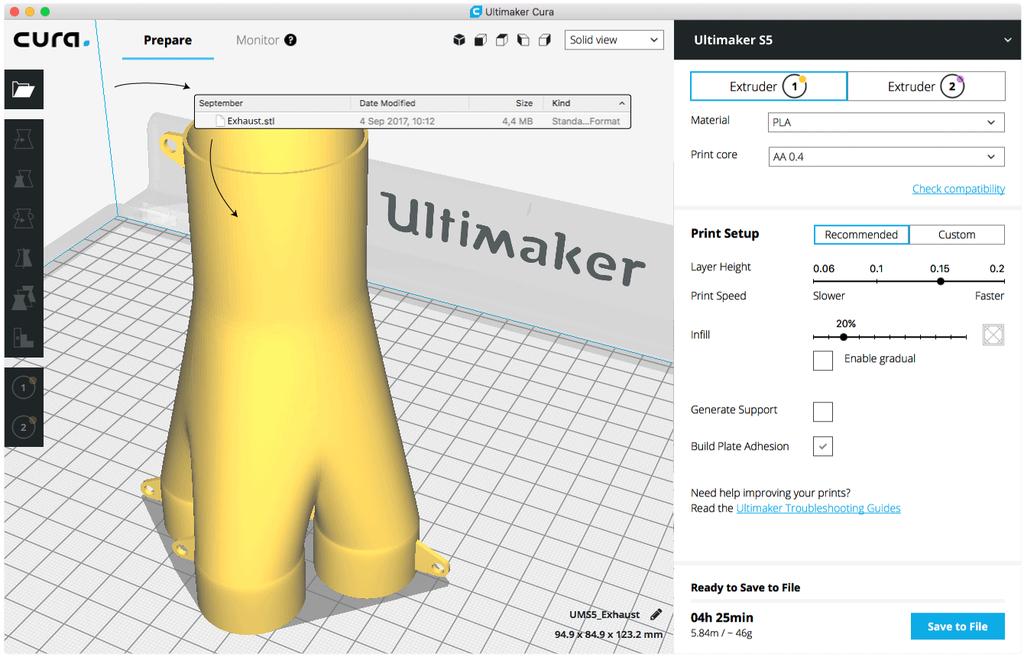Click the 5.84m / ~ 46g material usage
1024x657 pixels.
(x=721, y=633)
